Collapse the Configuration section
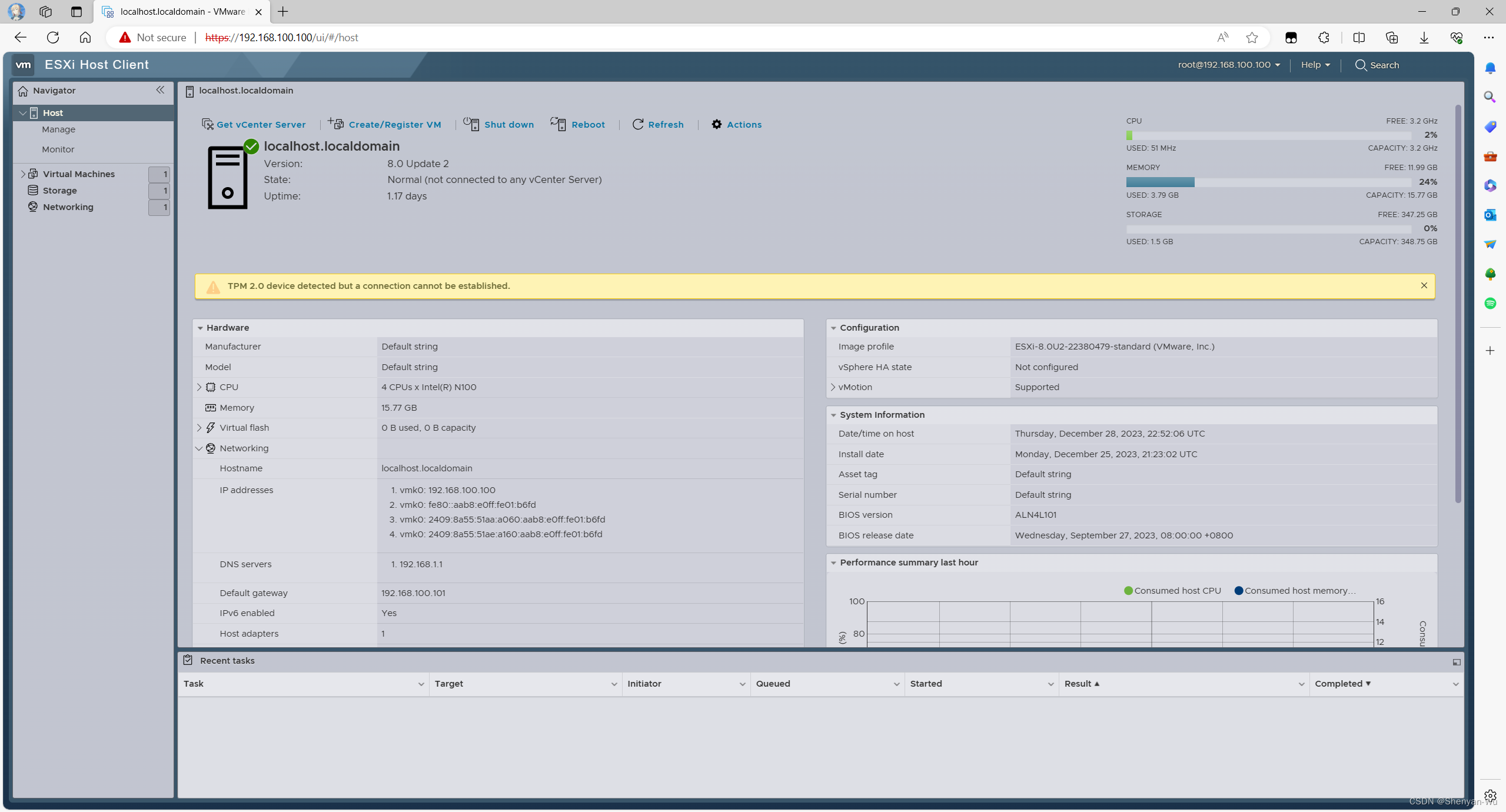This screenshot has height=812, width=1506. (x=833, y=328)
